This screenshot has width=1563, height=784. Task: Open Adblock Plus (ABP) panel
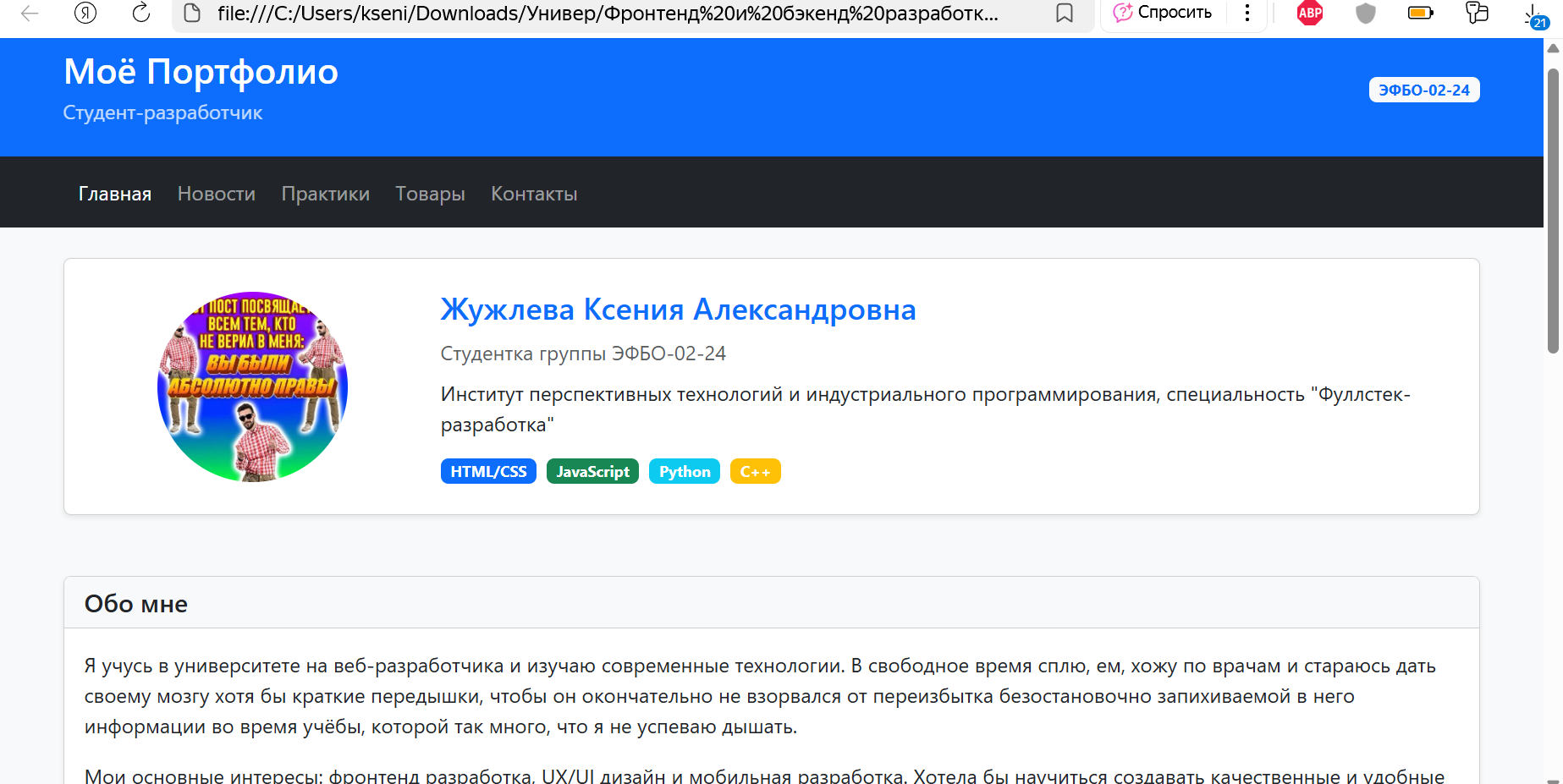(1308, 14)
